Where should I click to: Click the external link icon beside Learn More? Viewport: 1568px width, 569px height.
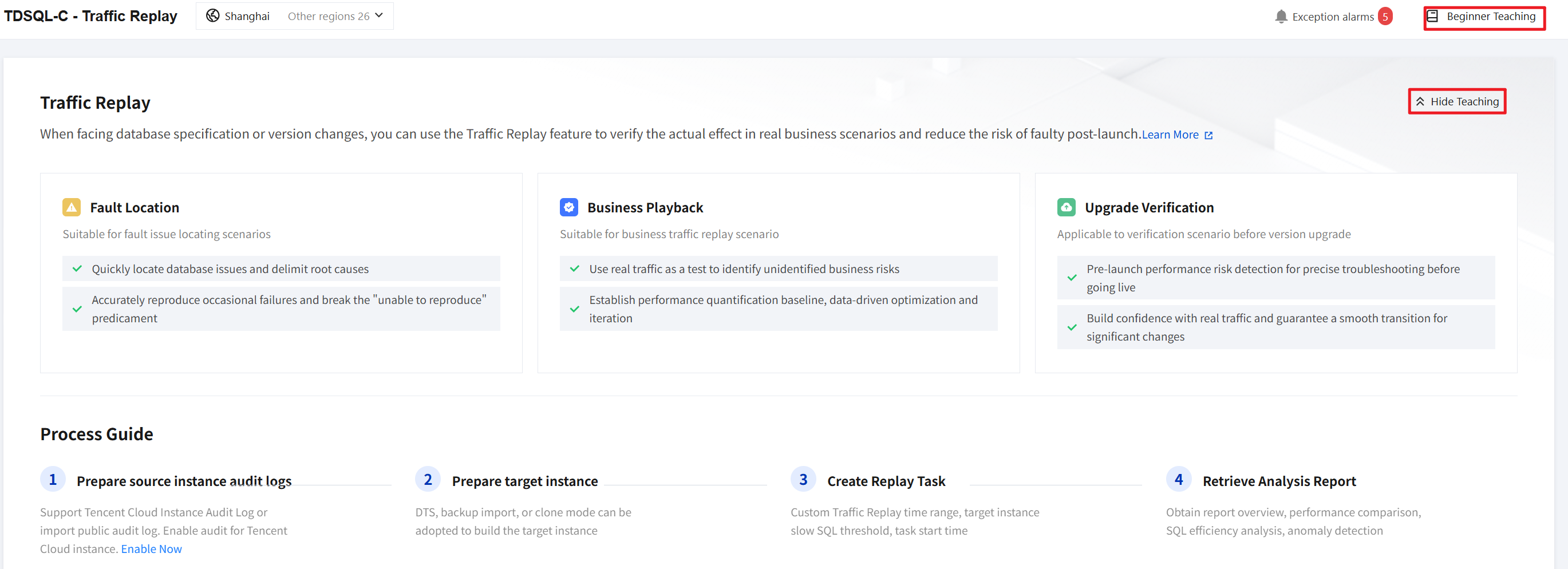click(1208, 135)
